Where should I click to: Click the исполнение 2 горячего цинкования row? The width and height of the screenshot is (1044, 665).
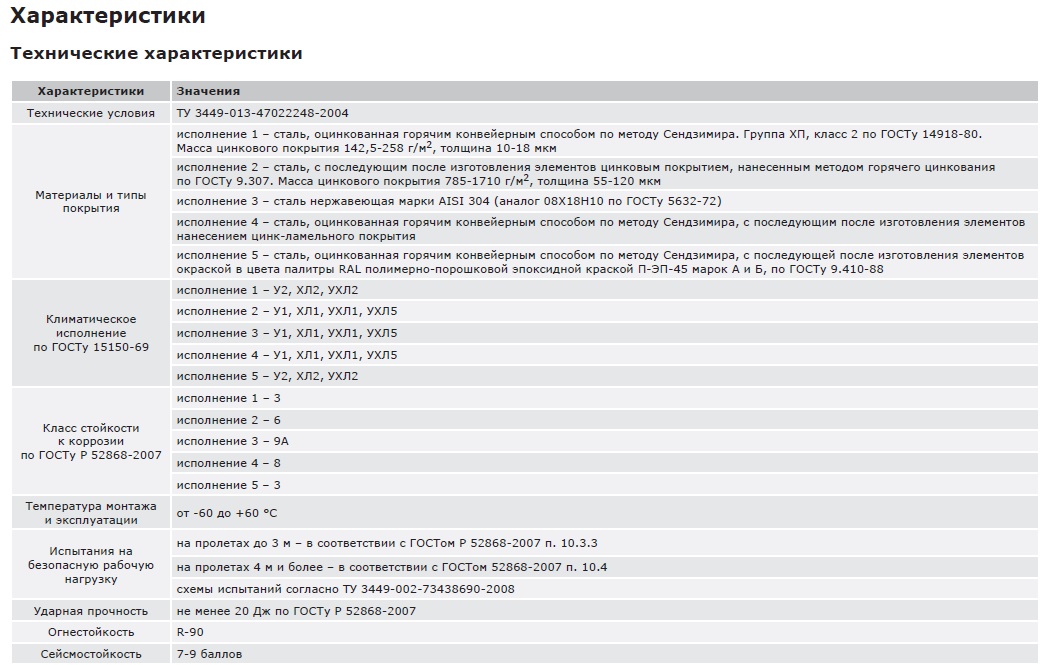pyautogui.click(x=605, y=174)
